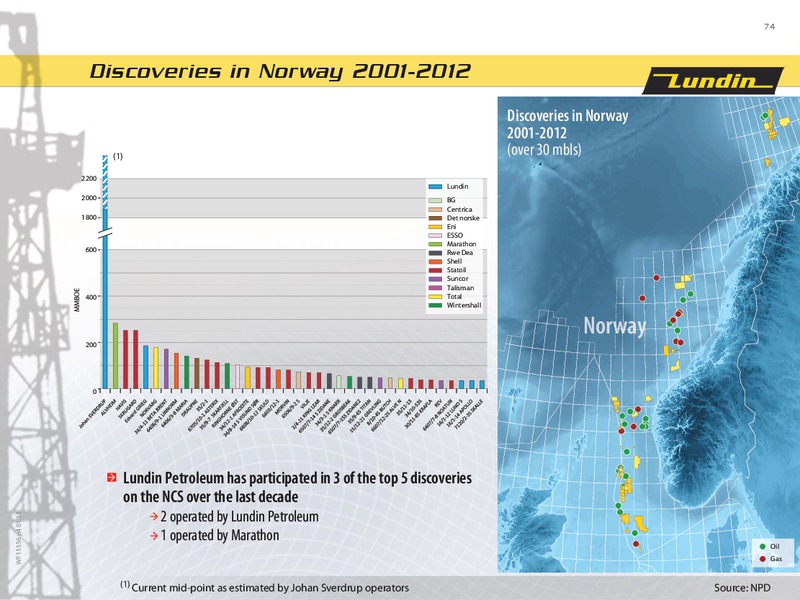Click the 'Norway' map label

[x=615, y=326]
